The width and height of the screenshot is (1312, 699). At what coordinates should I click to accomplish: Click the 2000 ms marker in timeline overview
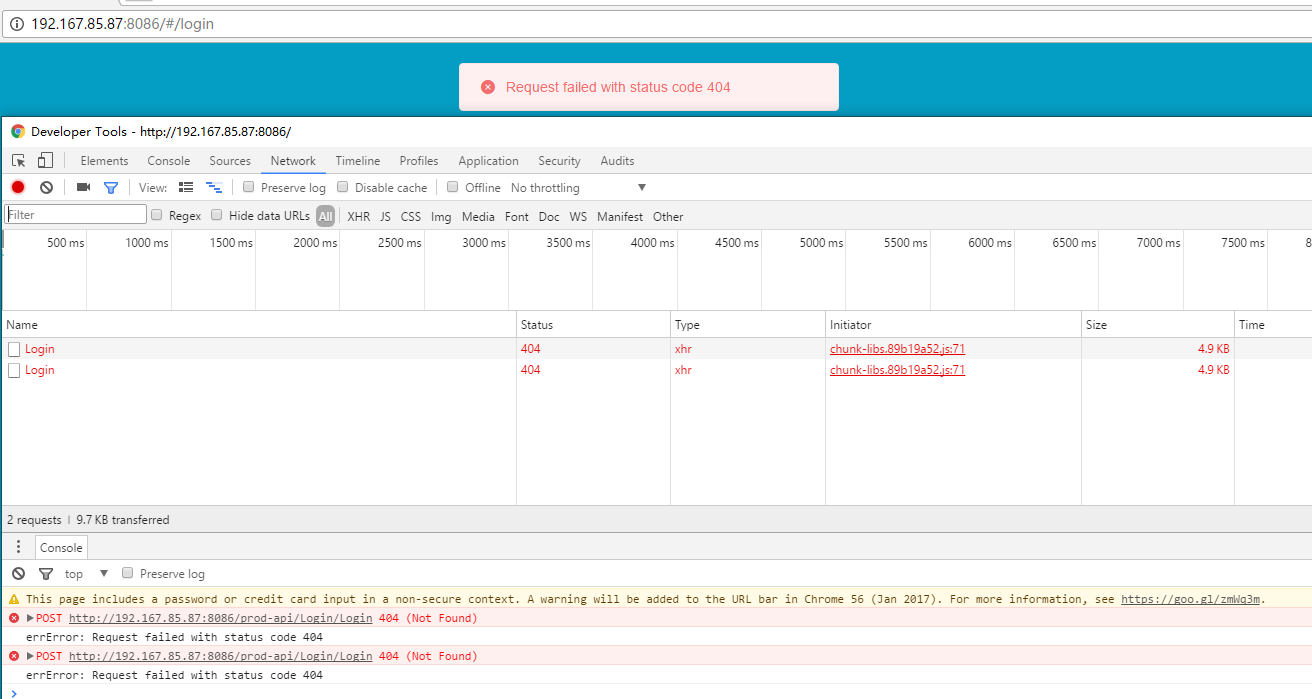click(315, 243)
